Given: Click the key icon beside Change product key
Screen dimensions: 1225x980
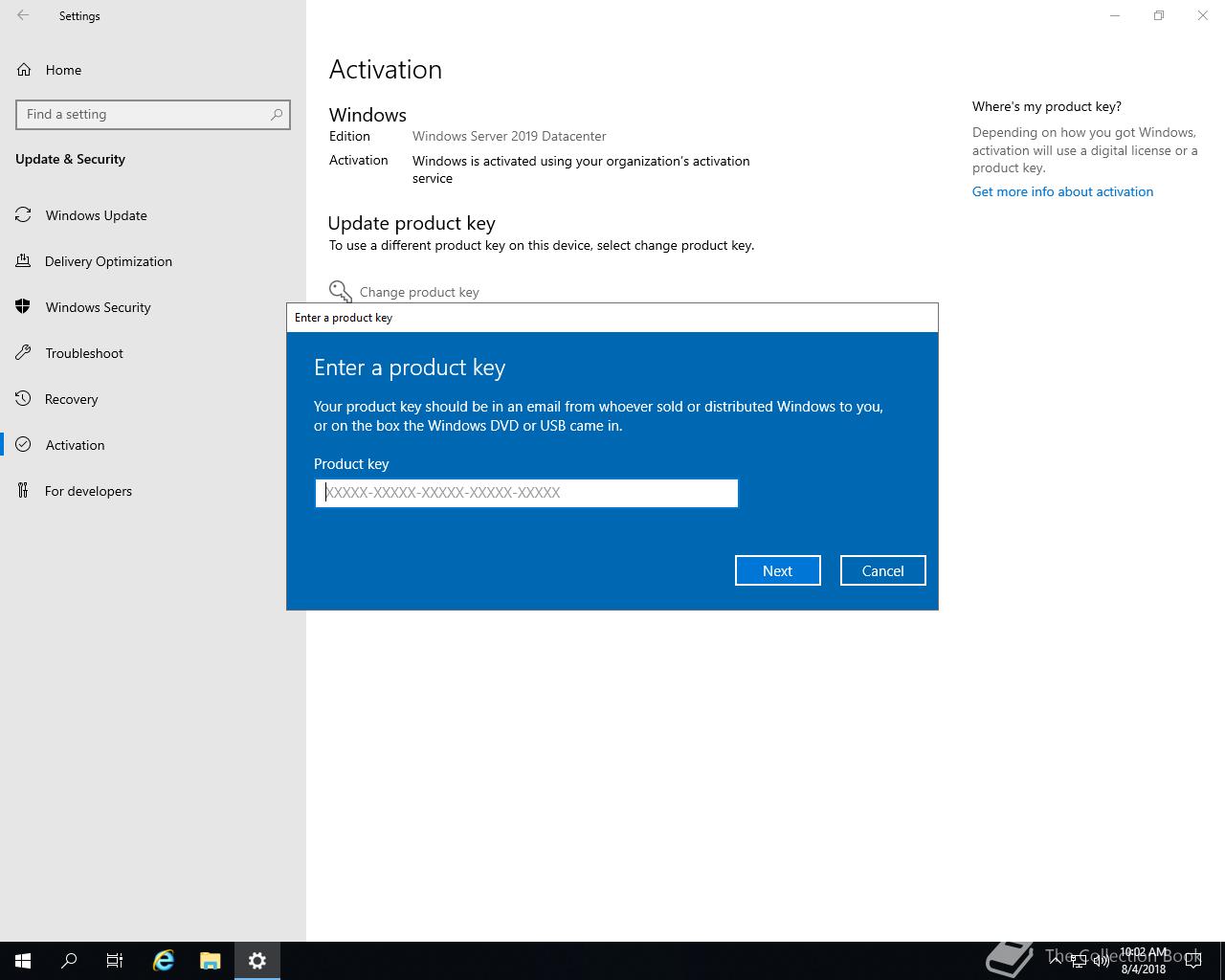Looking at the screenshot, I should [341, 291].
